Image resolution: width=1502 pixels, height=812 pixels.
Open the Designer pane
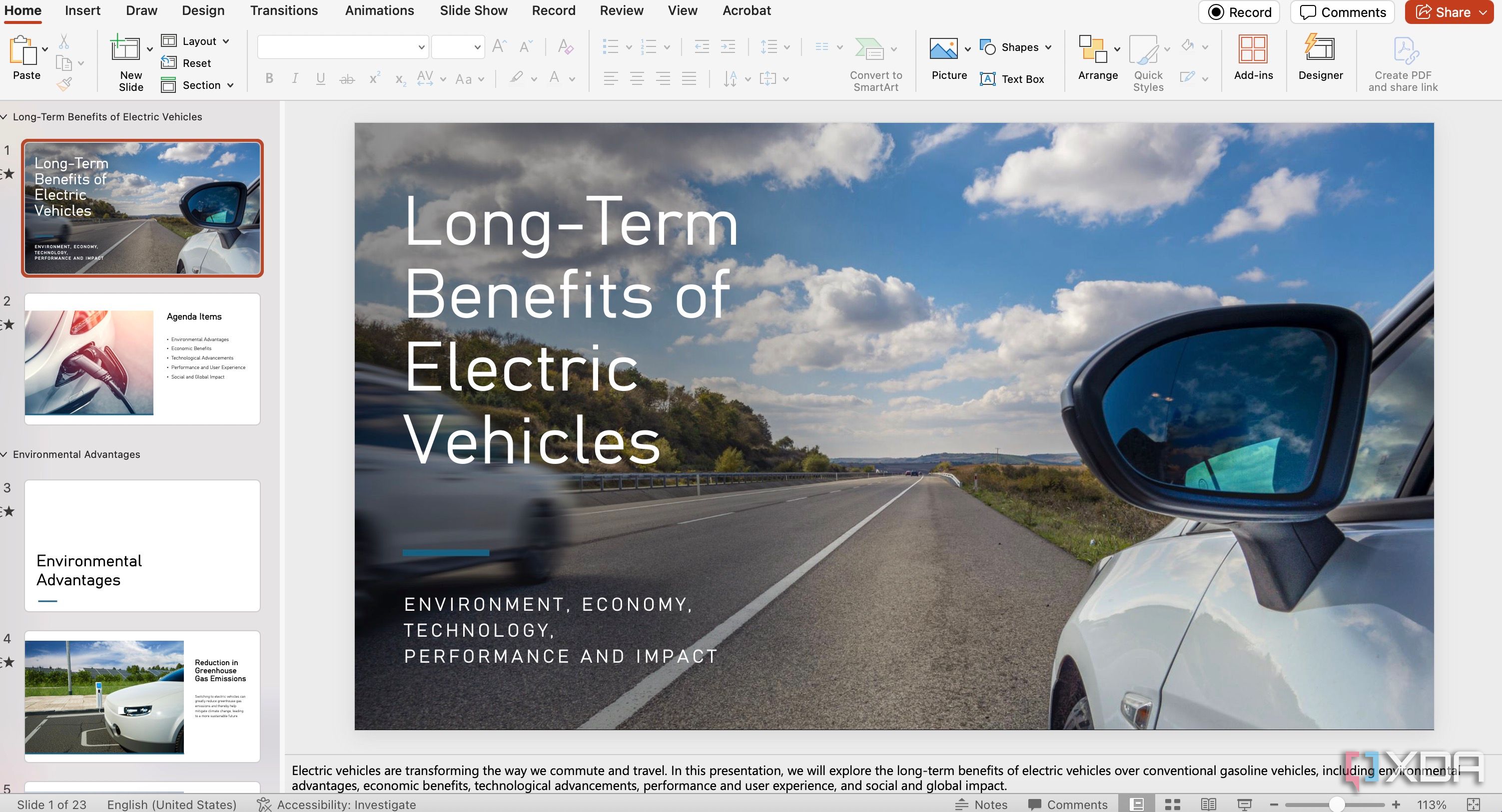pyautogui.click(x=1320, y=58)
